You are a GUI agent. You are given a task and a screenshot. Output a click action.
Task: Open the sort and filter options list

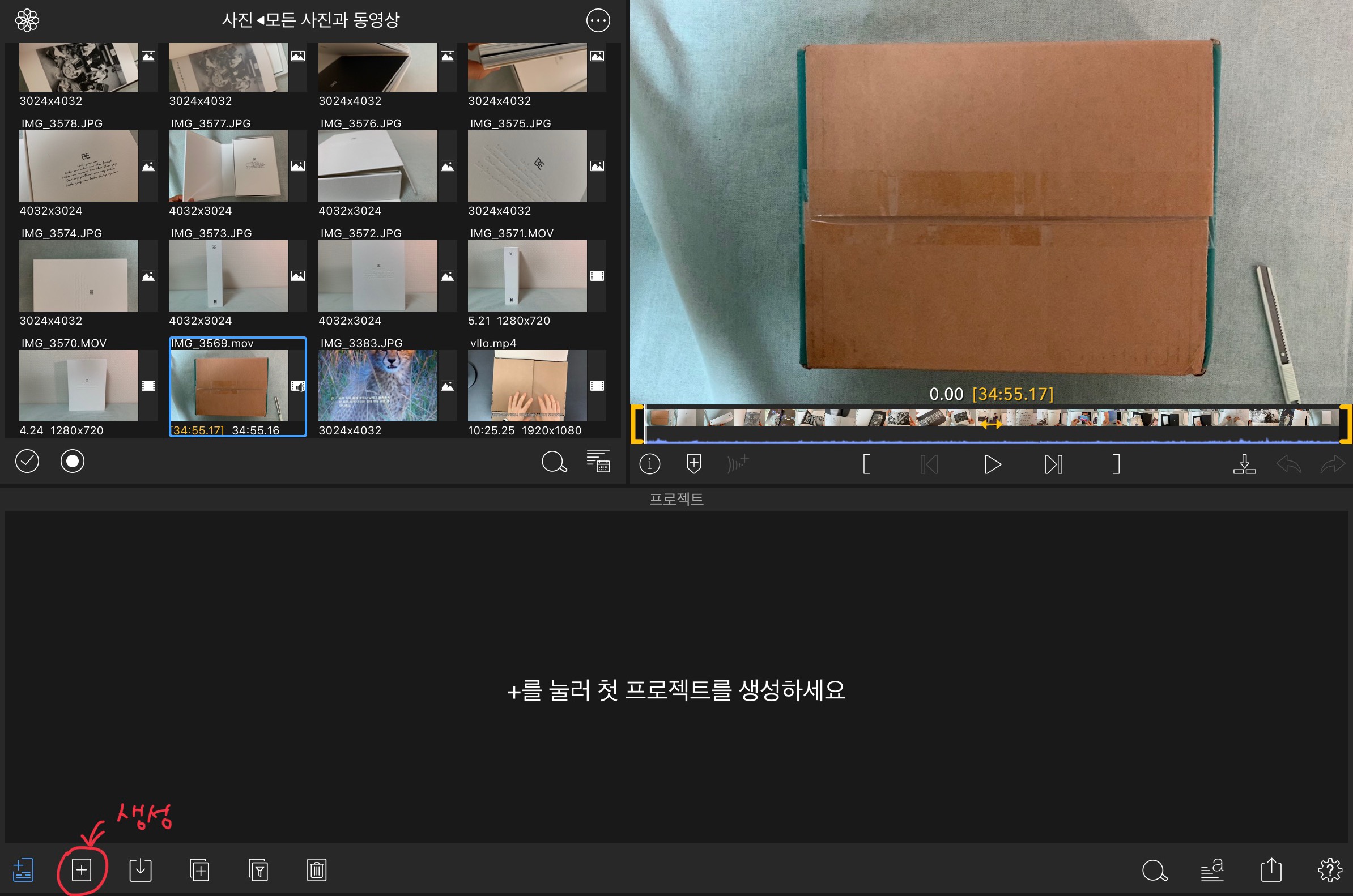pos(598,461)
